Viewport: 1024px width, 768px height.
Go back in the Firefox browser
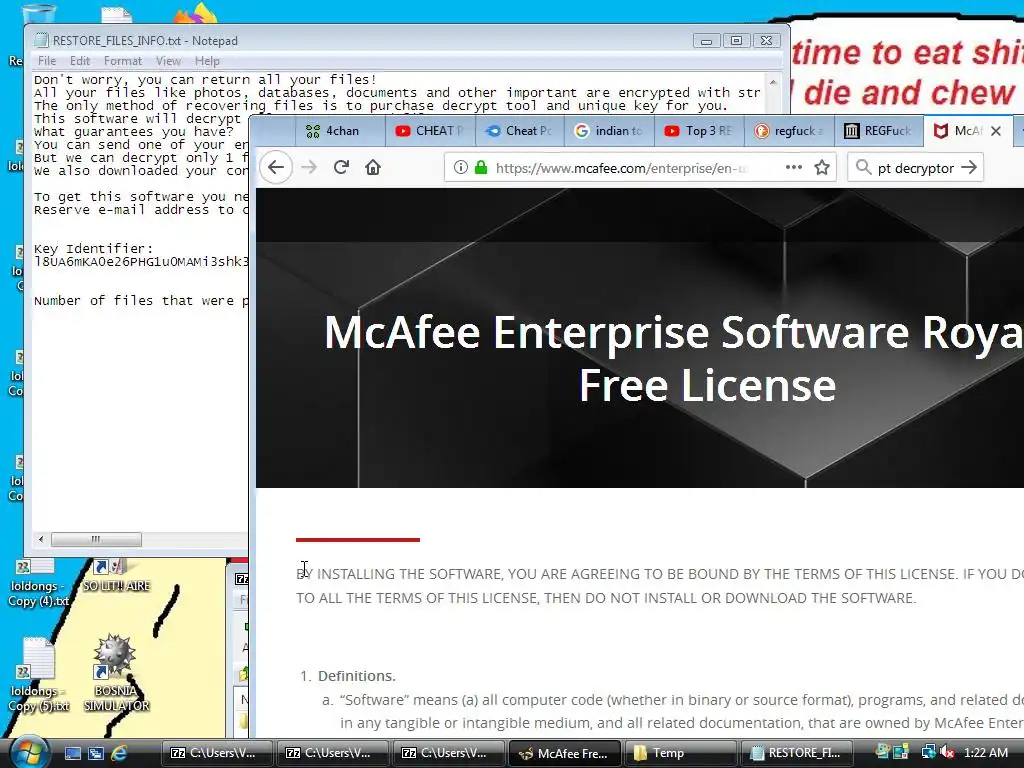(x=276, y=168)
